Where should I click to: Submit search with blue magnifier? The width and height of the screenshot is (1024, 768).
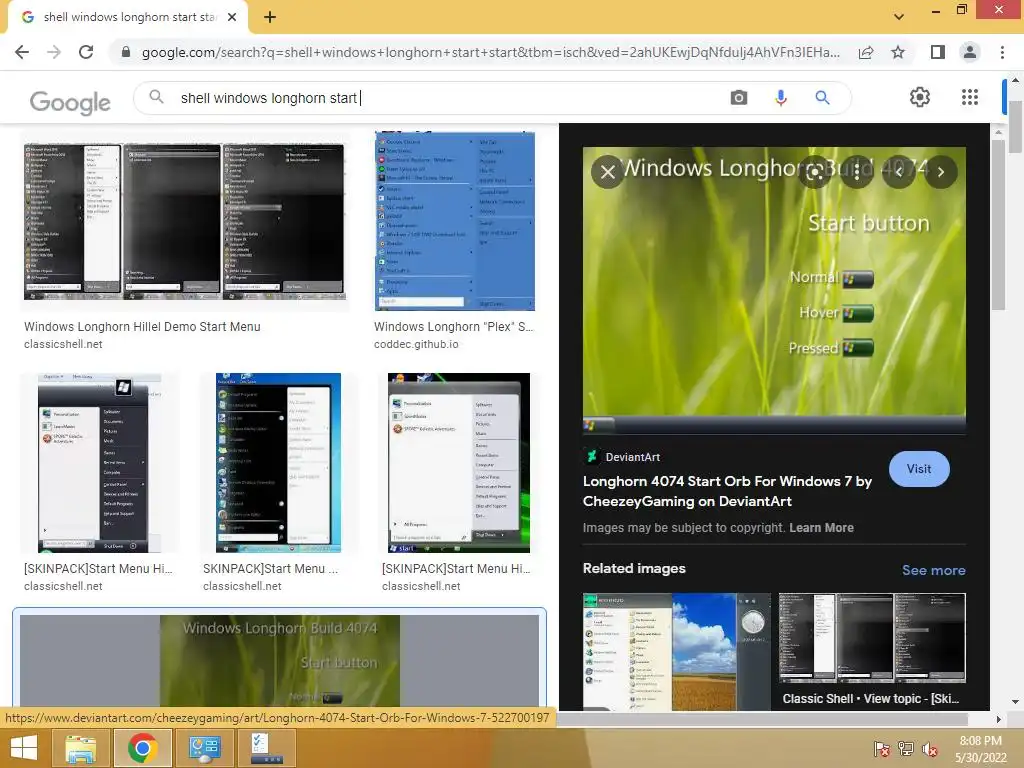pyautogui.click(x=822, y=98)
